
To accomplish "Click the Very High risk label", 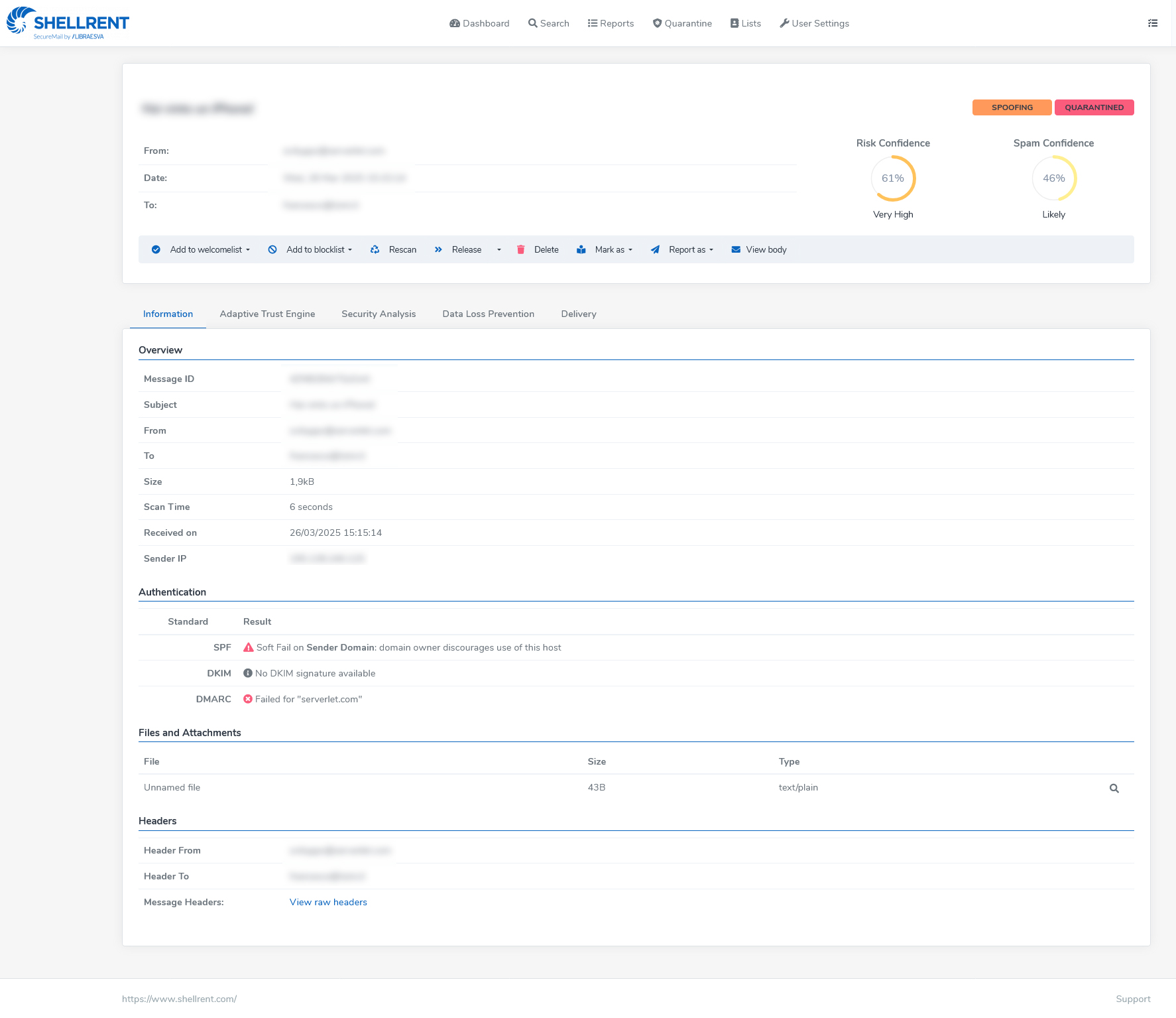I will coord(893,215).
